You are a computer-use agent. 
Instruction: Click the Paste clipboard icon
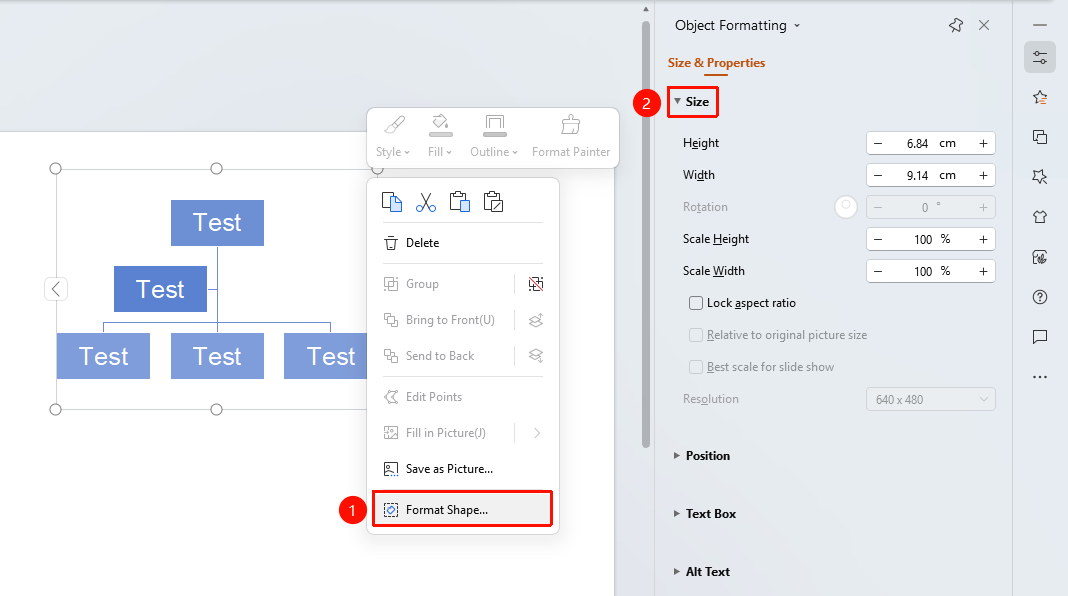460,202
